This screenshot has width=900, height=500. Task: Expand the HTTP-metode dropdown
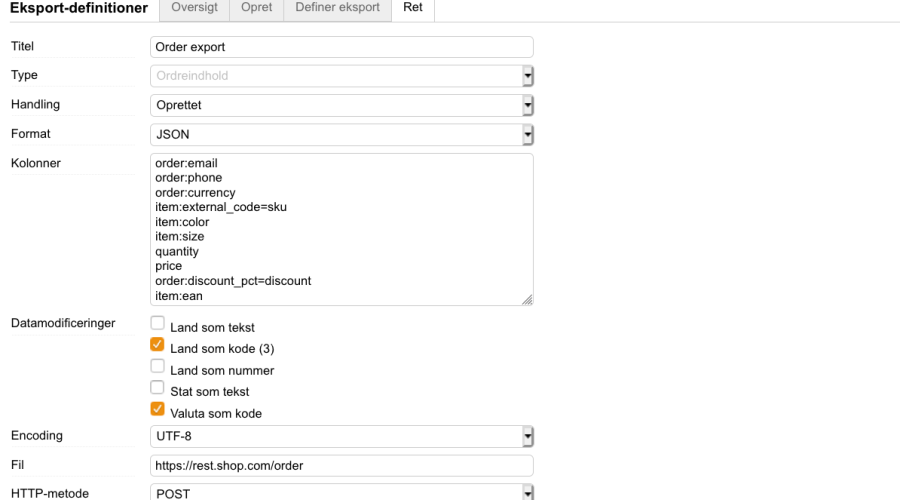(340, 493)
